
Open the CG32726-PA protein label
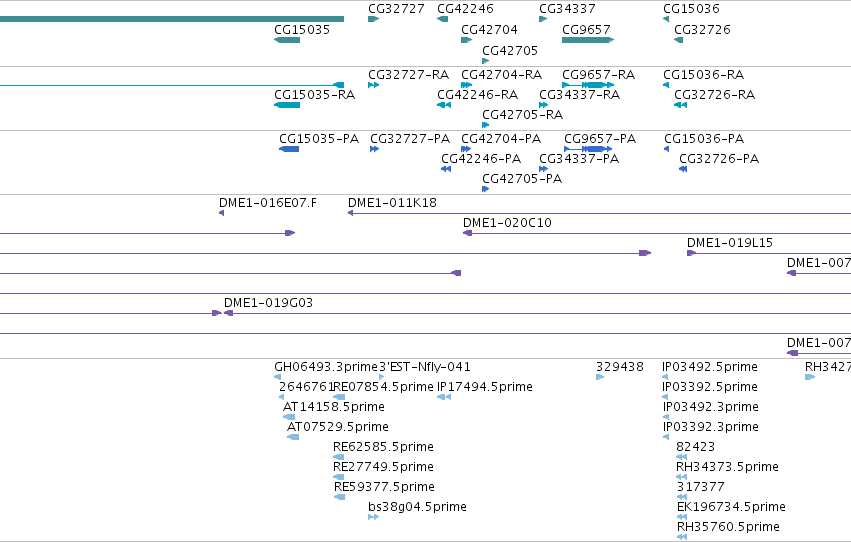(x=719, y=159)
